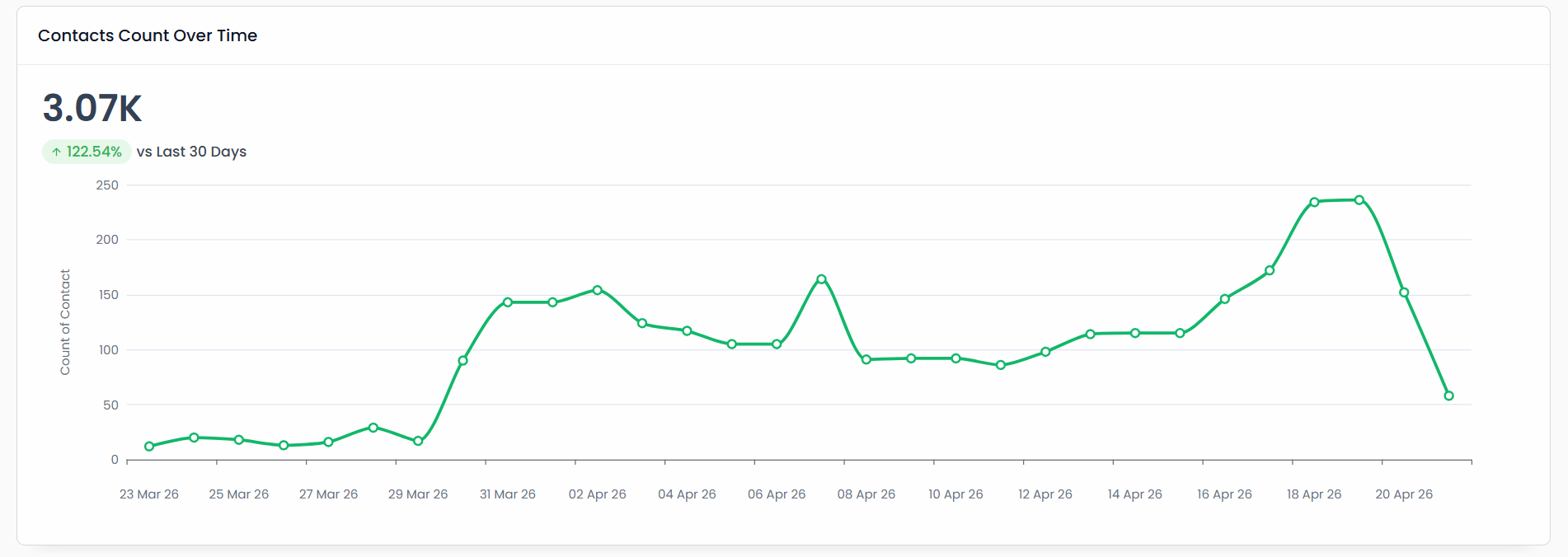1568x557 pixels.
Task: Click the 'Count of Contact' axis title
Action: (x=65, y=322)
